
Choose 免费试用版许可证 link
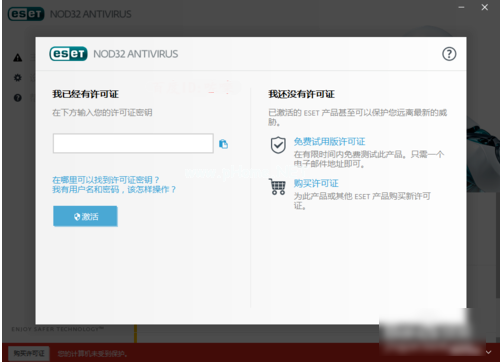click(x=329, y=142)
